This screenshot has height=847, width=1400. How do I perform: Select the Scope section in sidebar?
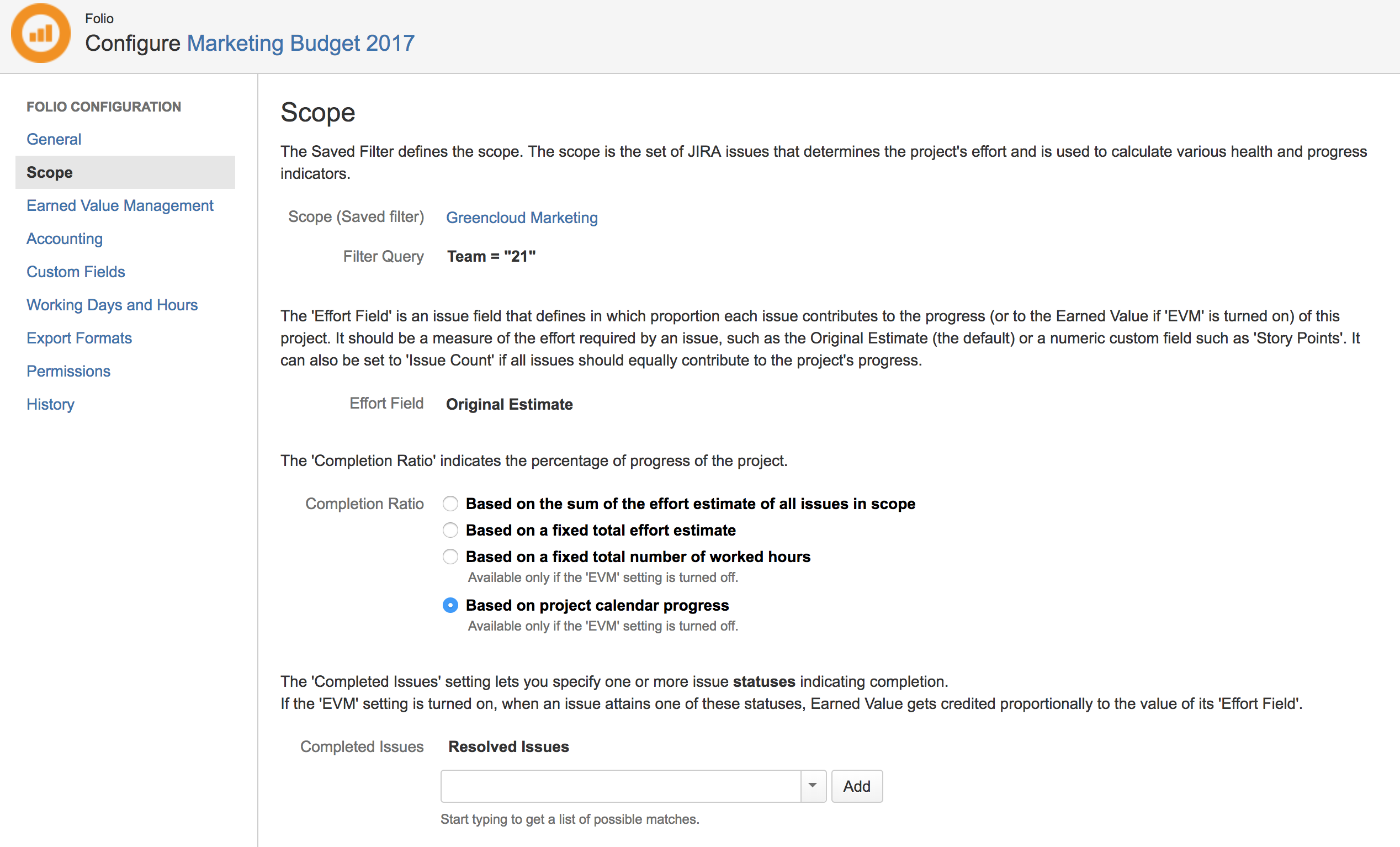coord(50,172)
